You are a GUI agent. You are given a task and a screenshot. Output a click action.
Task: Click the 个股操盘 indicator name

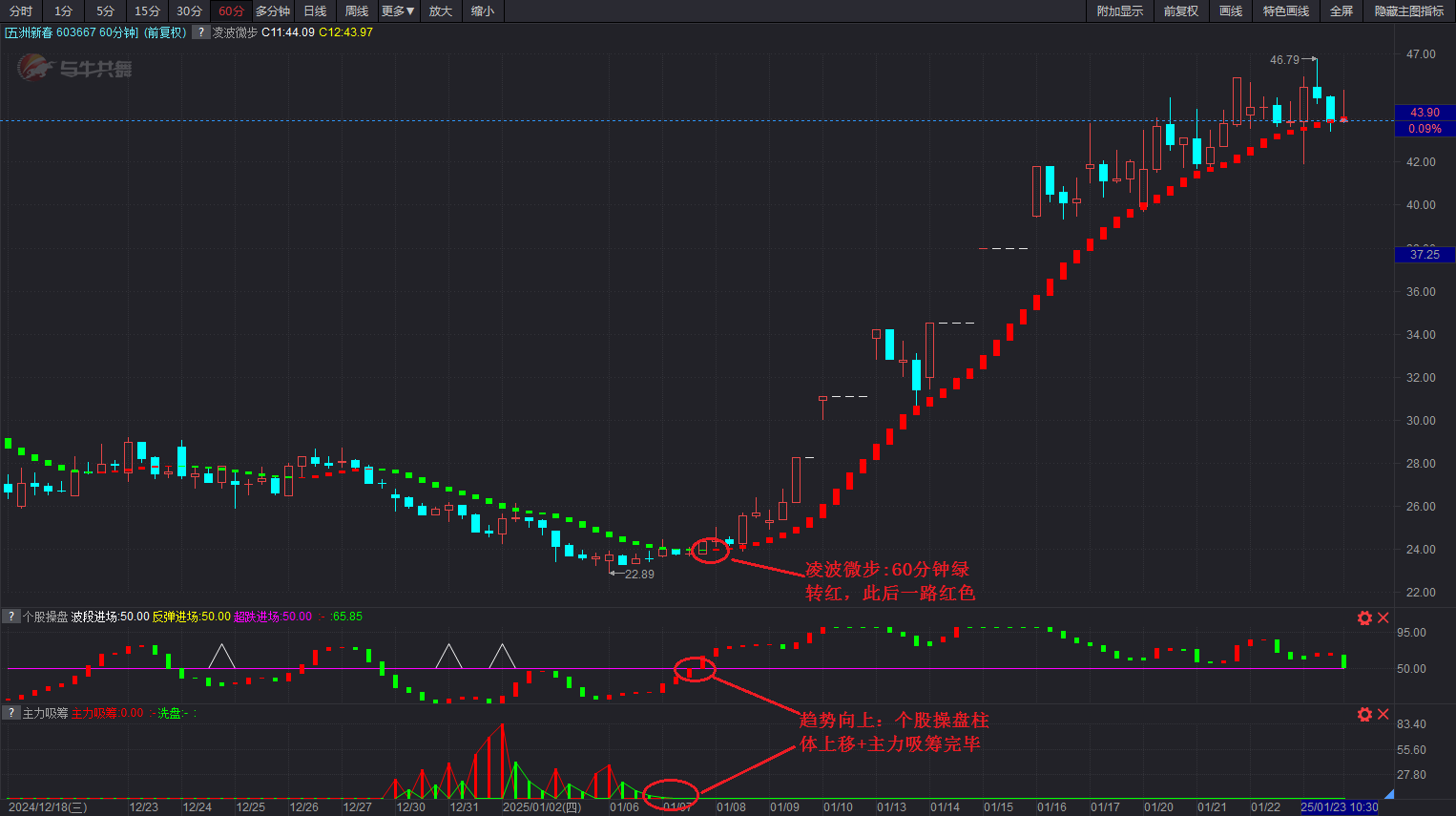pos(45,617)
